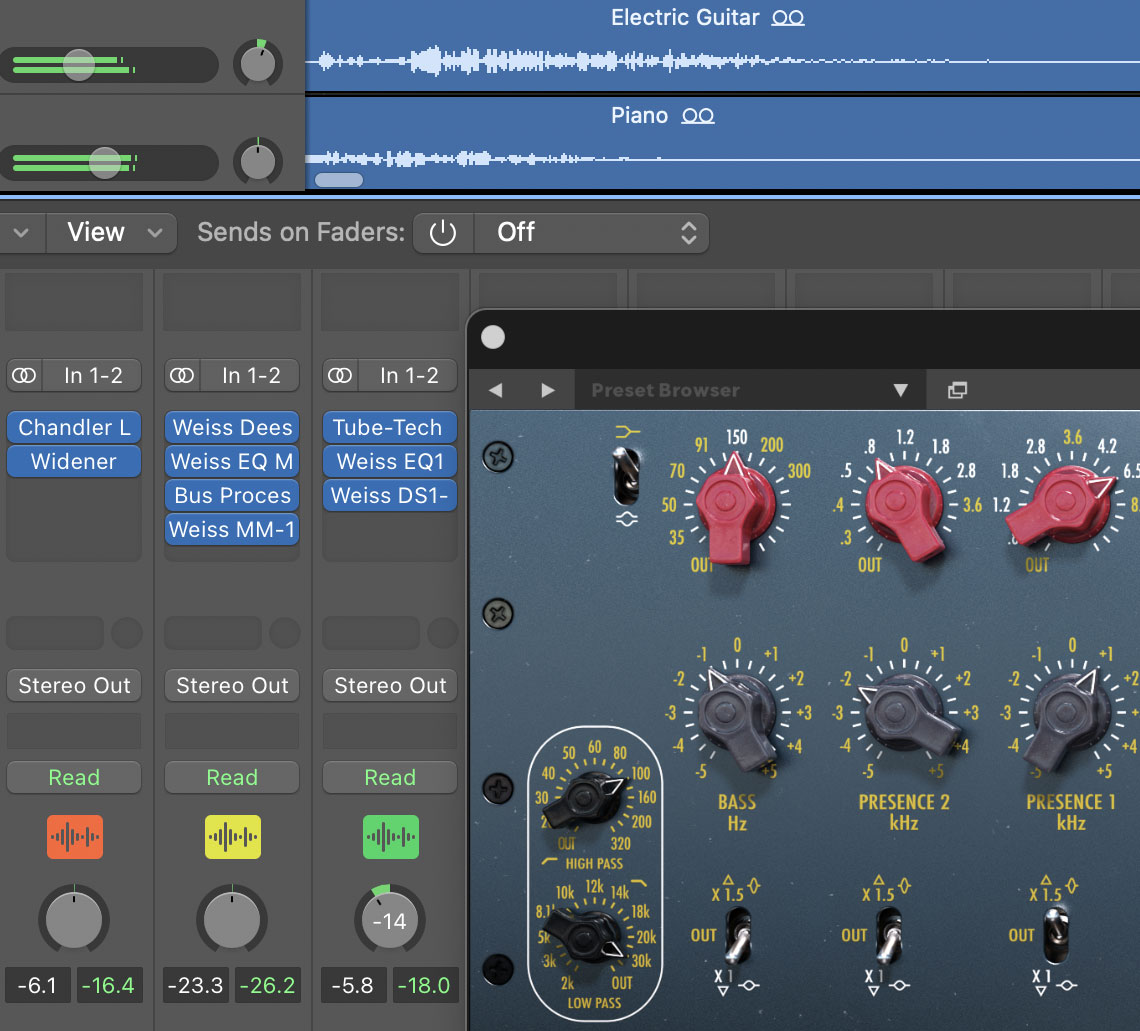Toggle the Sends on Faders power button
Screen dimensions: 1140x1031
442,233
